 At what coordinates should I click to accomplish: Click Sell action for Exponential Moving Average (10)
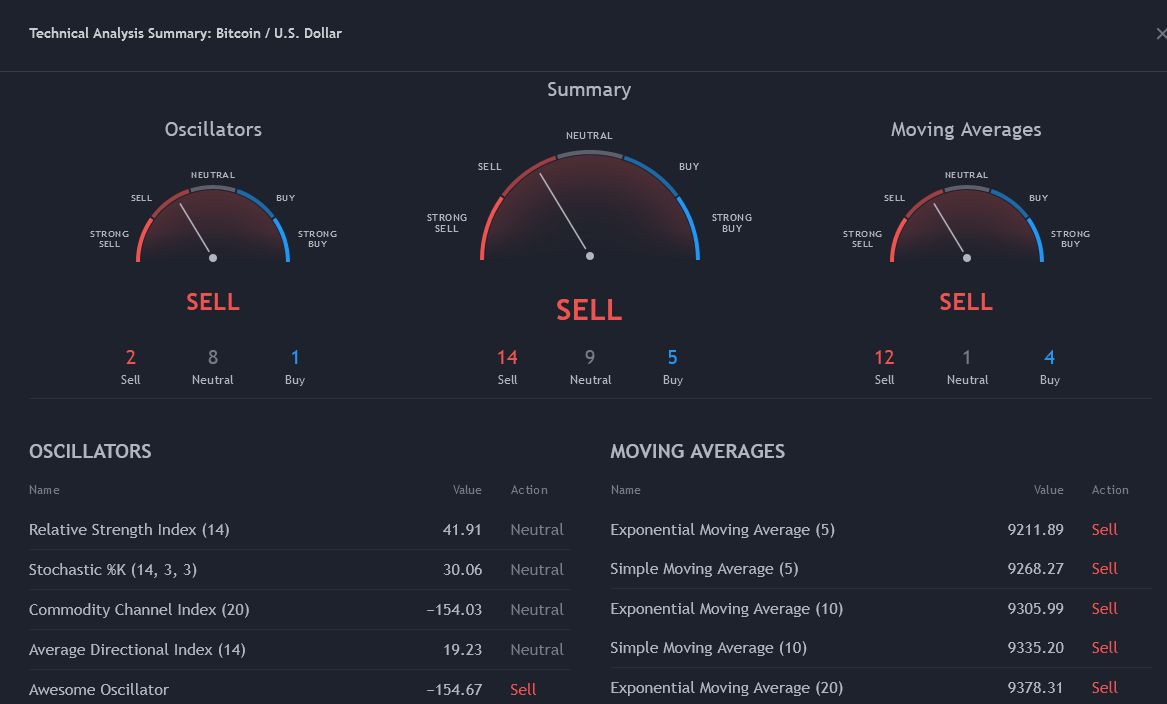[x=1104, y=609]
